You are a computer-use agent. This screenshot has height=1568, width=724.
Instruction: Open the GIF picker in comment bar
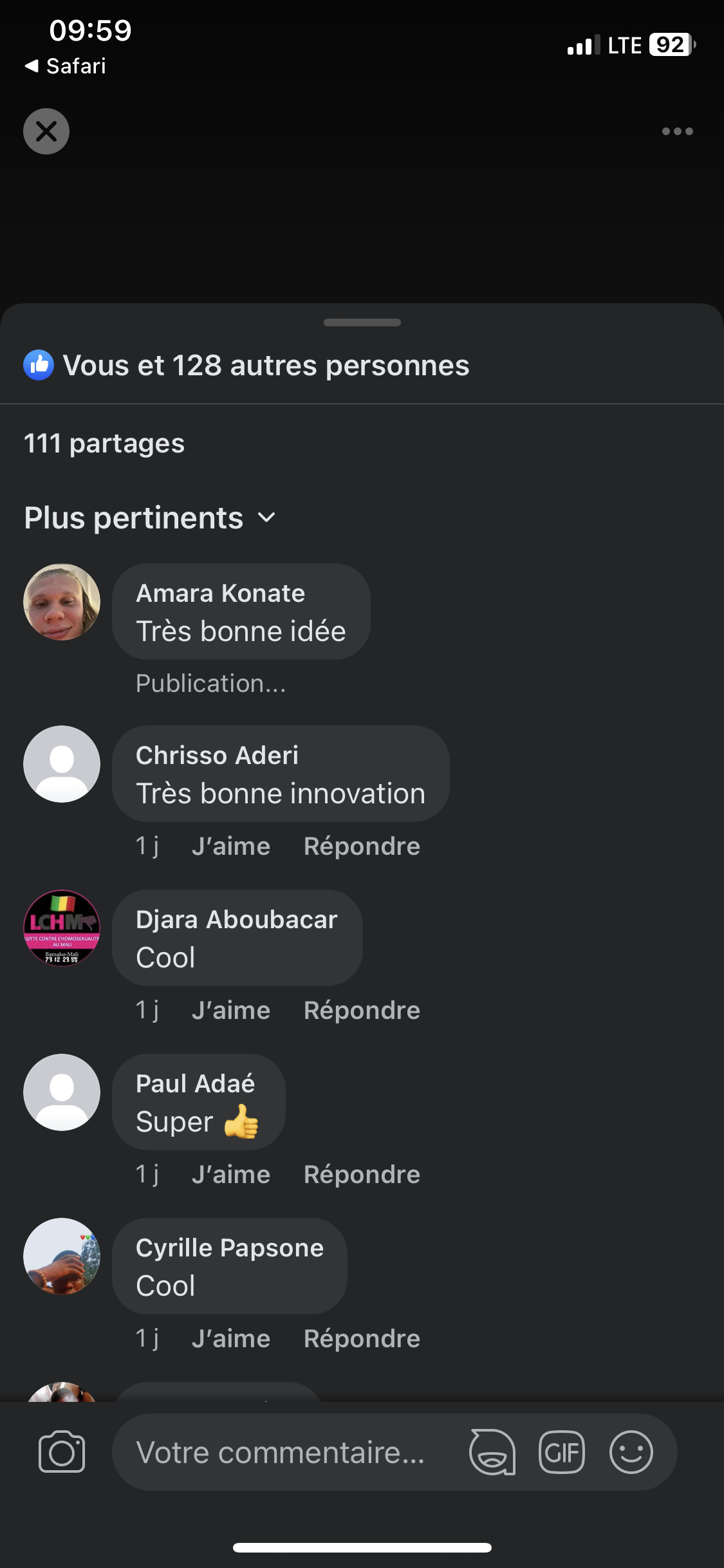click(x=562, y=1452)
